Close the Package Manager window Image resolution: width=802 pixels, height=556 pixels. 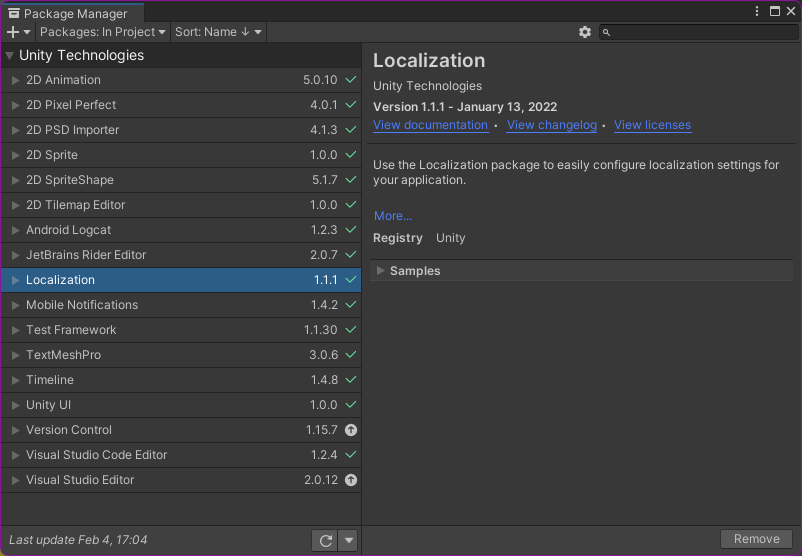click(791, 11)
